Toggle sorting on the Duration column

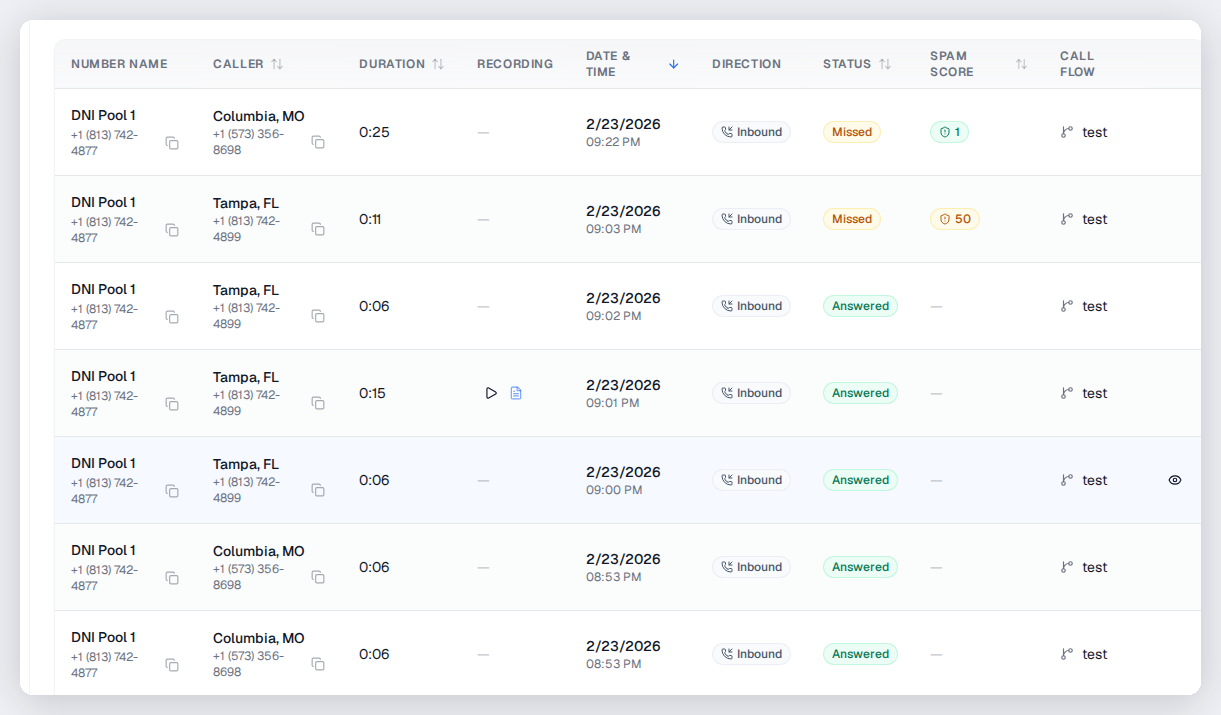click(439, 63)
